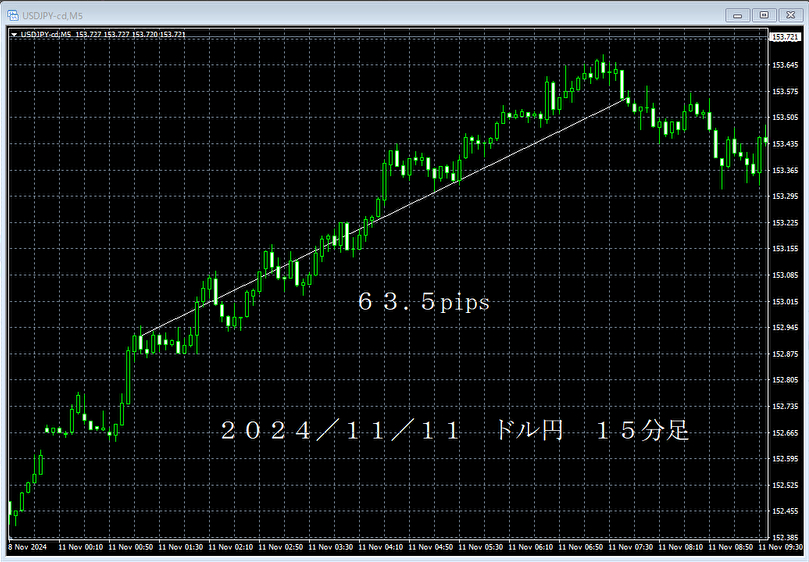Click the 8 Nov 2024 date label
This screenshot has height=562, width=809.
click(27, 547)
